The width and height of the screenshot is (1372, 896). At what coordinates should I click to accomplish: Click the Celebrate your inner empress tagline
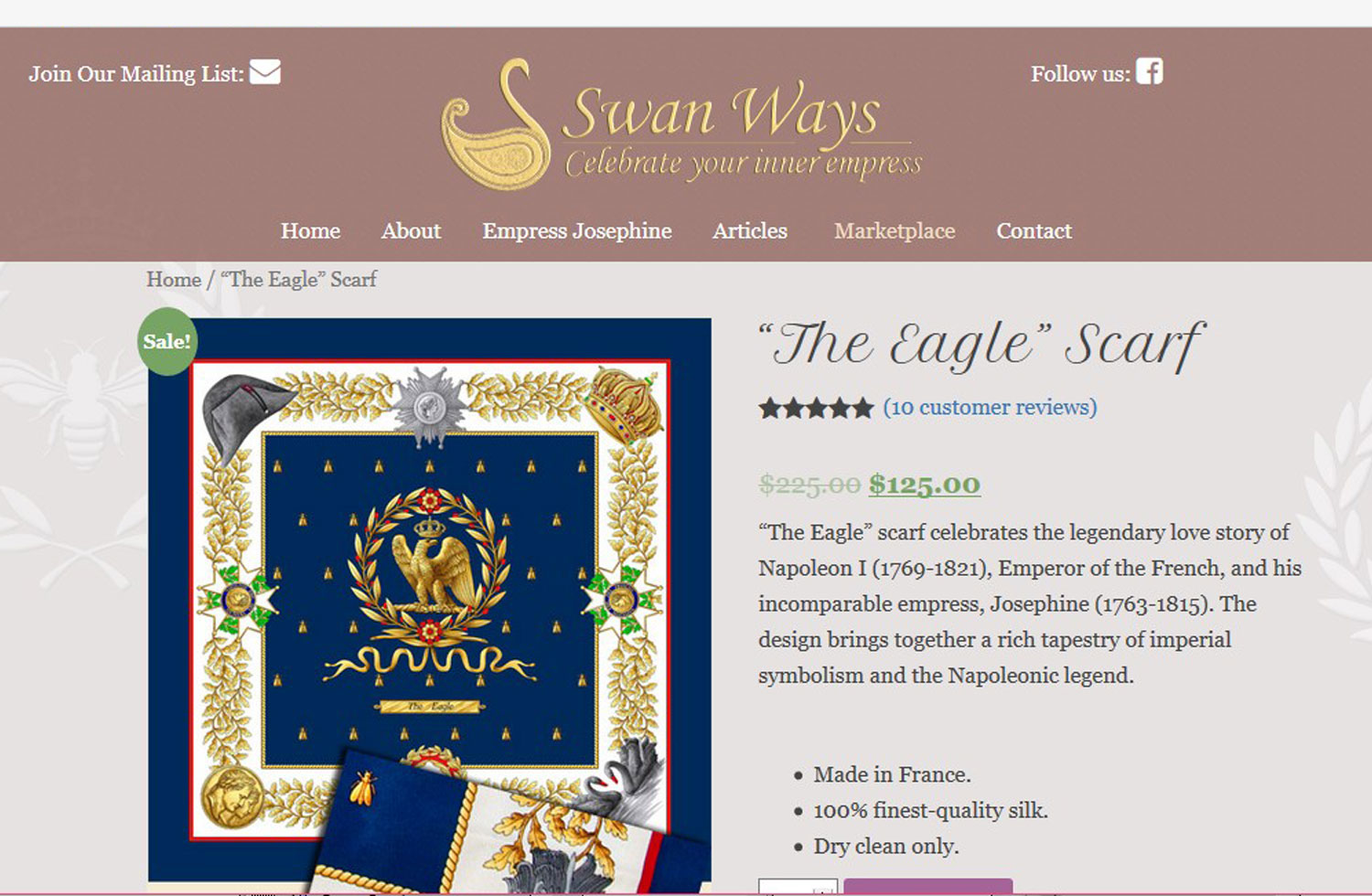744,164
